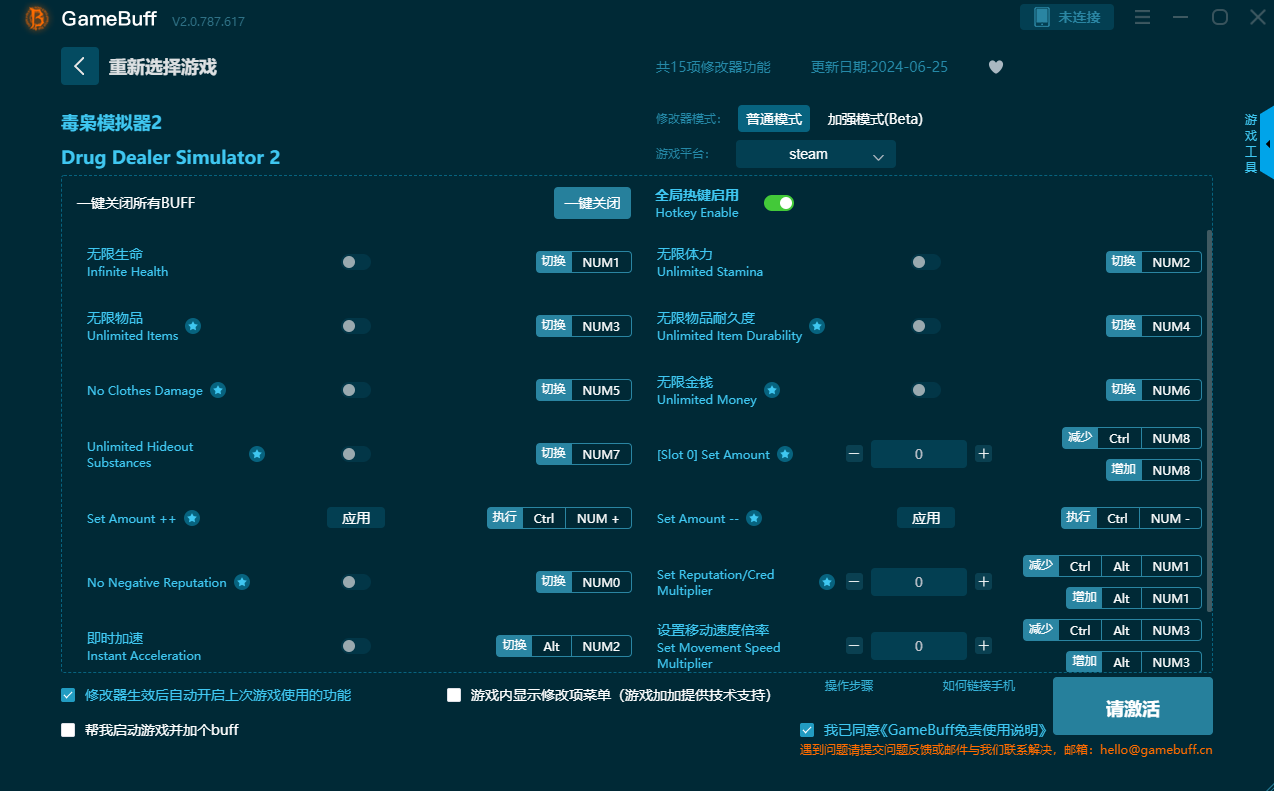Click star badge next to Unlimited Hideout Substances

point(257,454)
